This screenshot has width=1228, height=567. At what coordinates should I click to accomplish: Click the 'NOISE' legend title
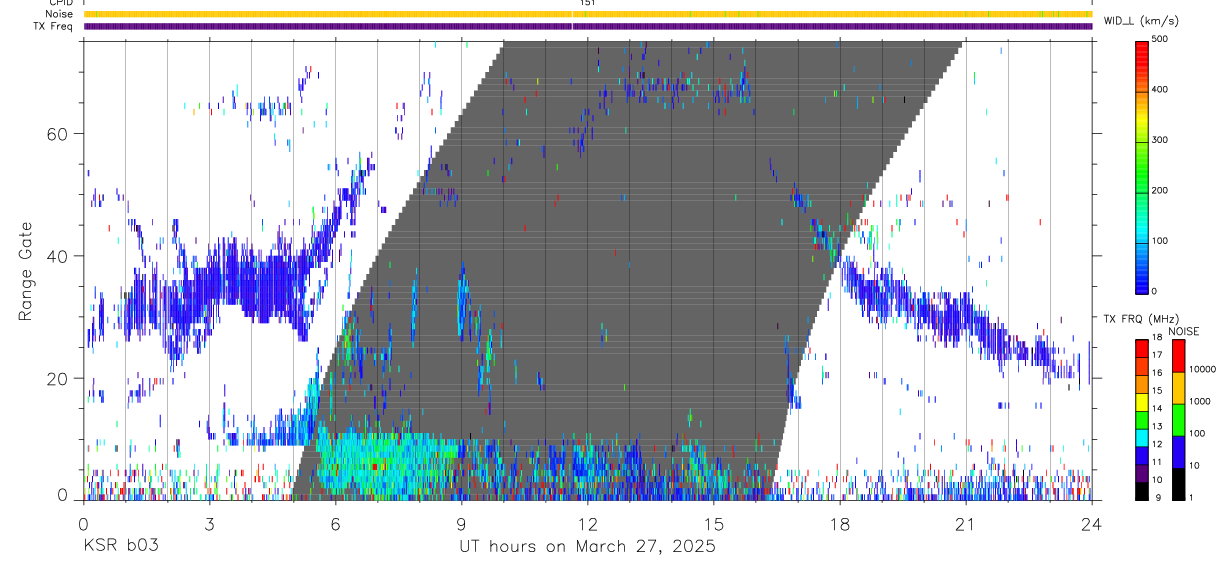pyautogui.click(x=1184, y=331)
